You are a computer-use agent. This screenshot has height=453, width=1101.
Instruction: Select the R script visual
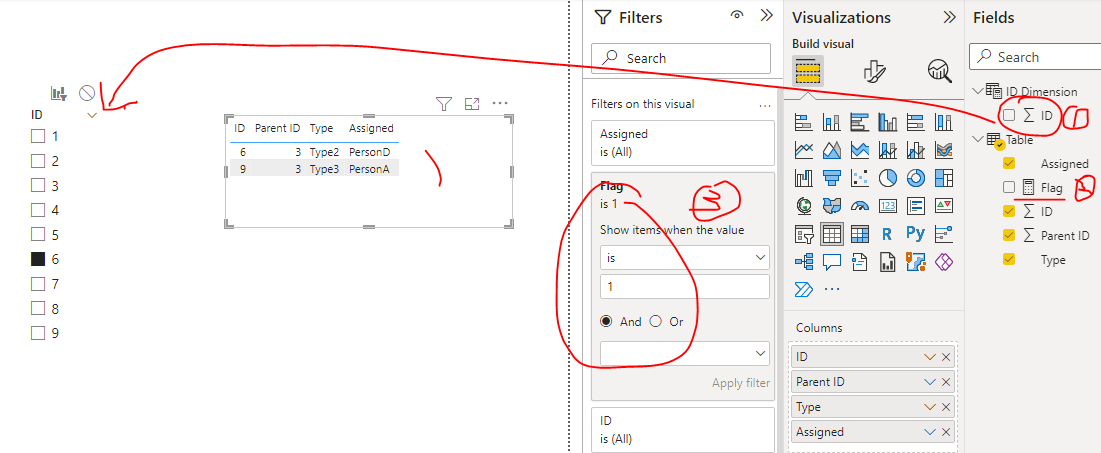click(888, 233)
